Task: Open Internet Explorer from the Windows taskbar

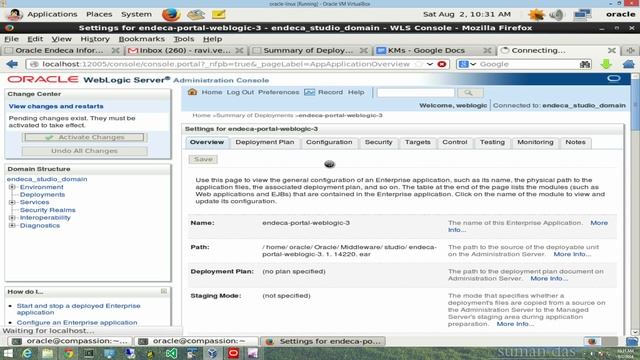Action: coord(27,353)
